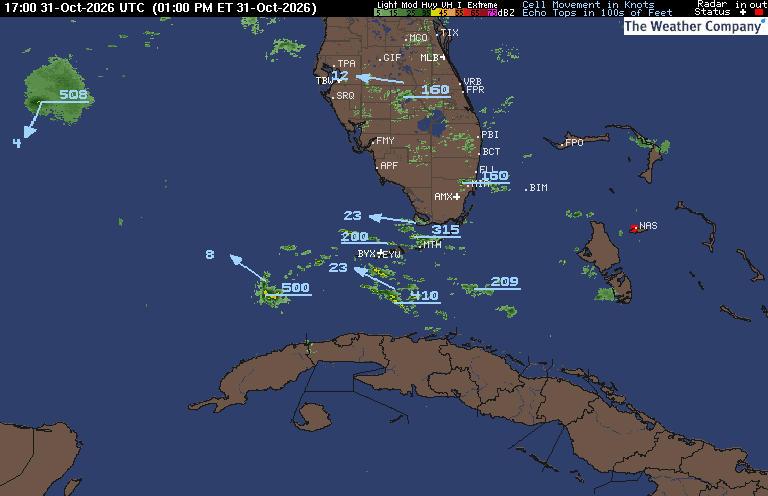The image size is (768, 496).
Task: Click the 209 echo top label
Action: pos(504,282)
